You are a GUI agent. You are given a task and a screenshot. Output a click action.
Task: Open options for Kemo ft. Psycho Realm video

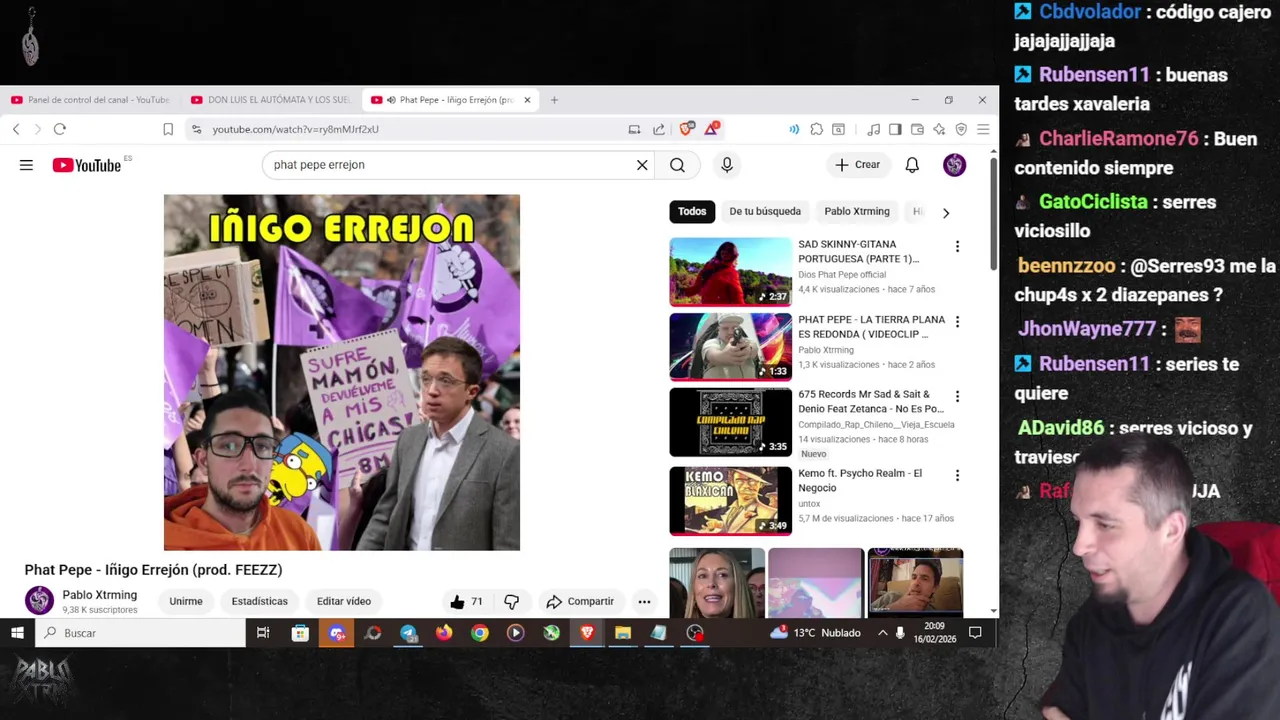957,476
